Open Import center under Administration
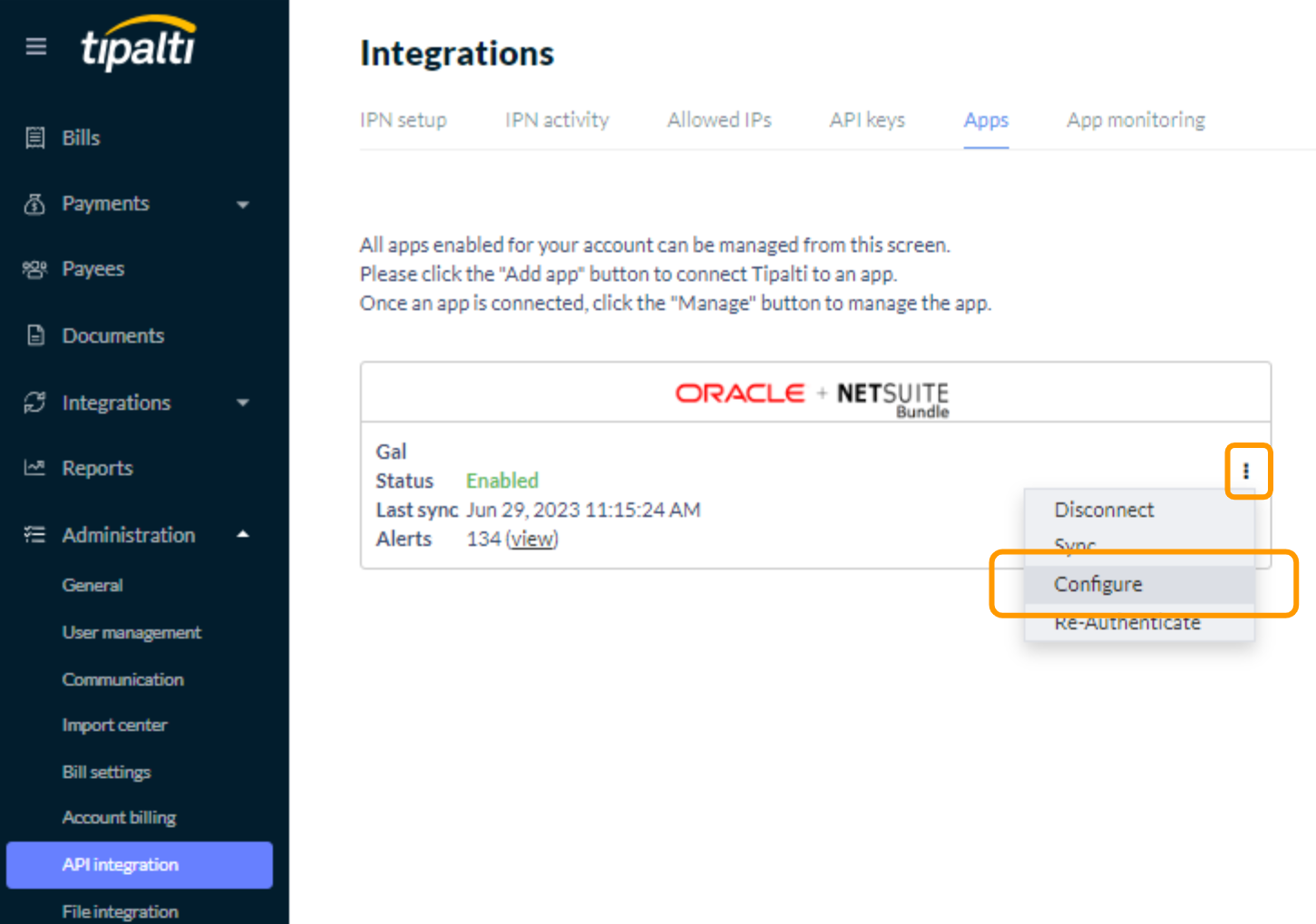This screenshot has height=924, width=1316. [114, 725]
